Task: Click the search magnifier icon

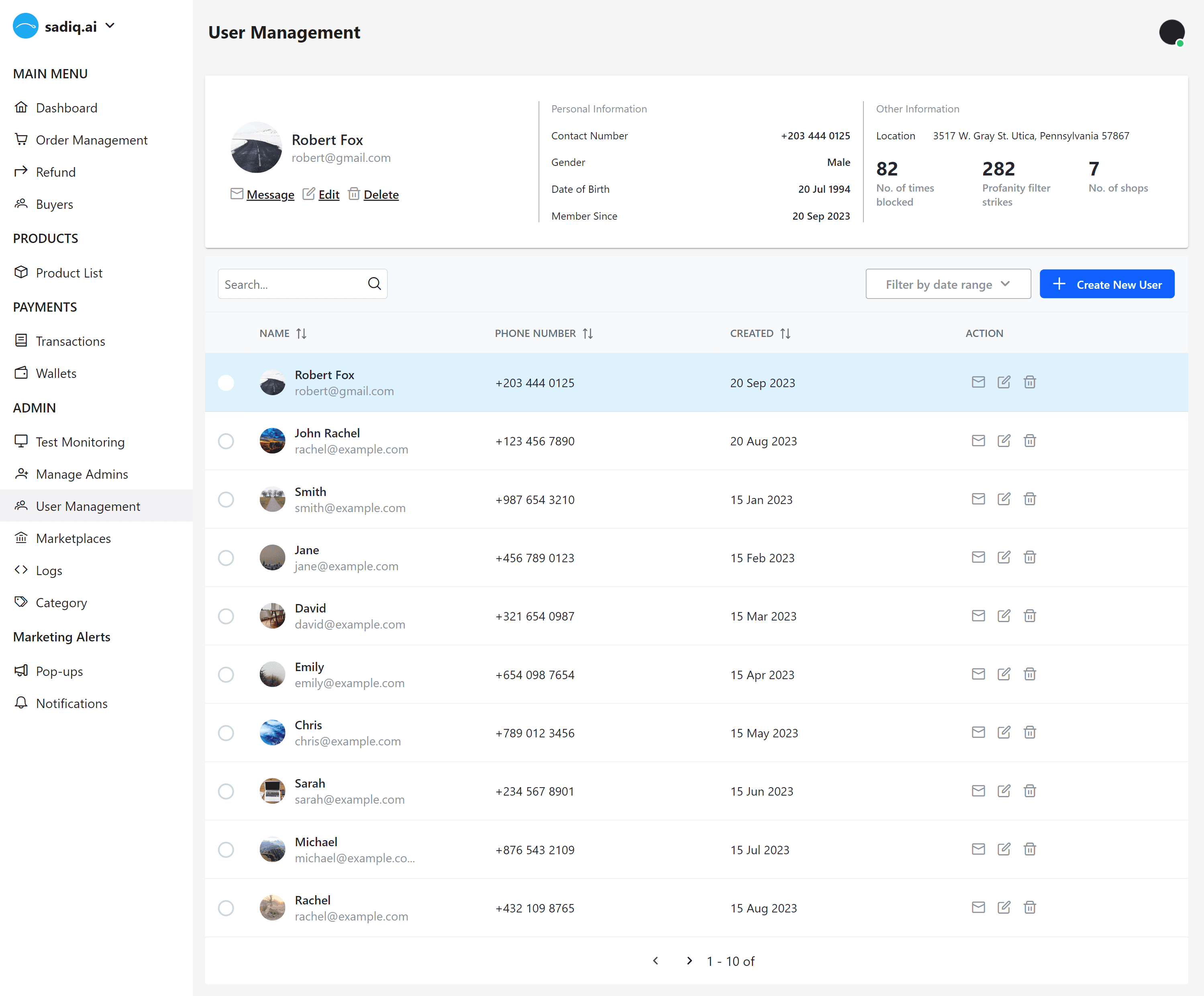Action: coord(374,284)
